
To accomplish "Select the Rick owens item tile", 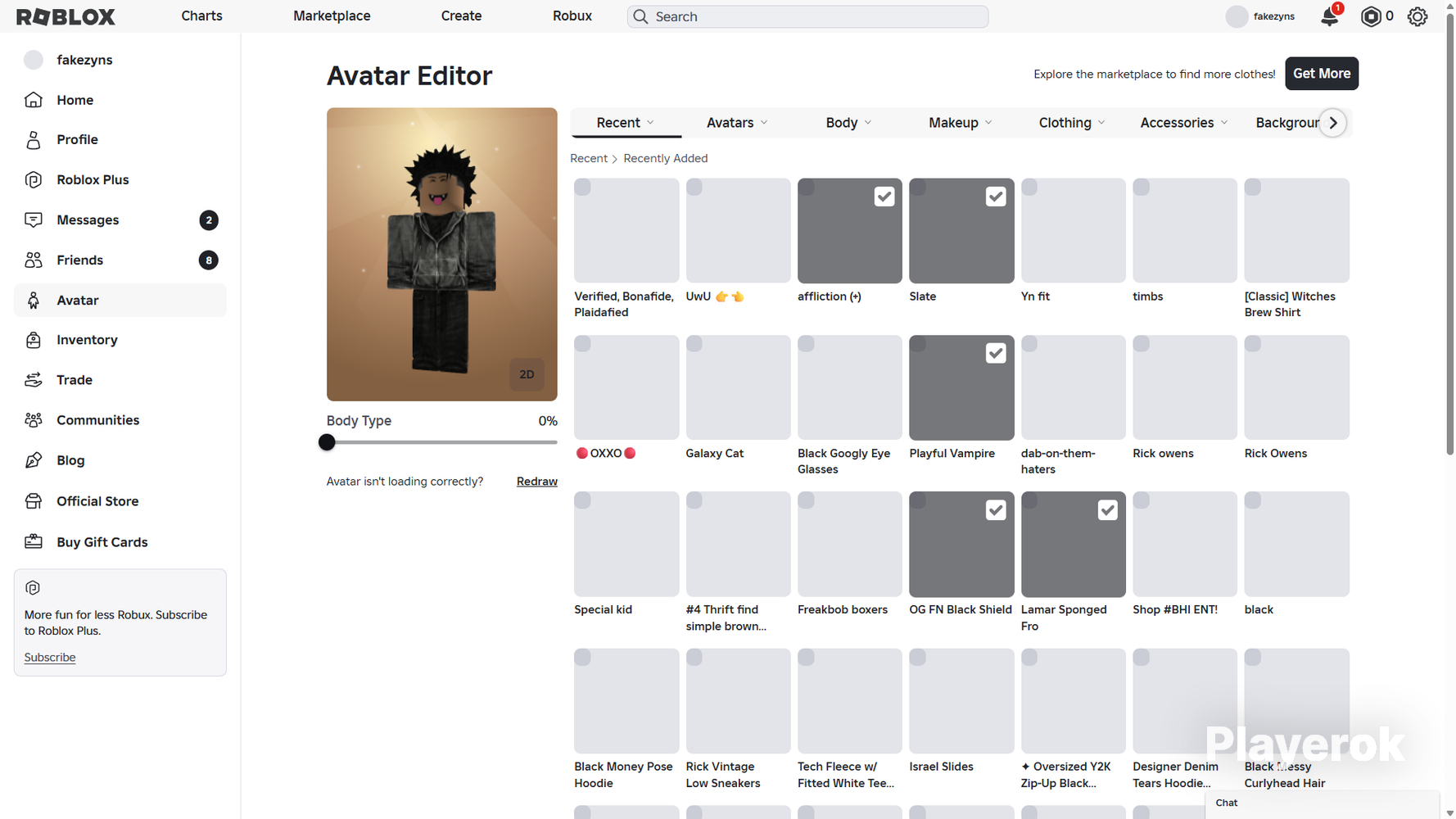I will point(1185,387).
